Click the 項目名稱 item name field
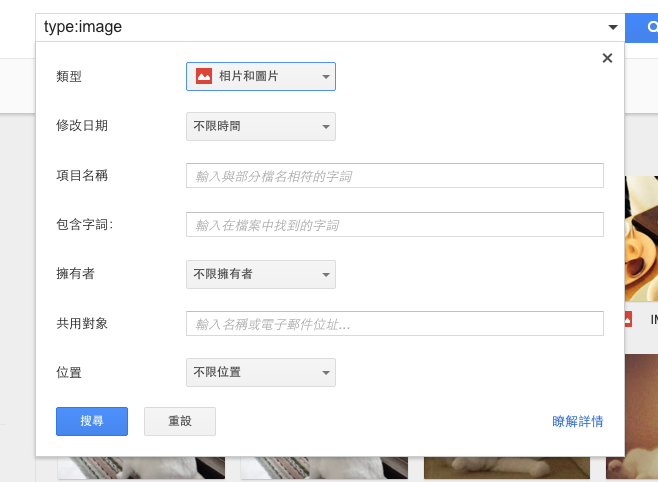The height and width of the screenshot is (482, 658). click(x=395, y=176)
